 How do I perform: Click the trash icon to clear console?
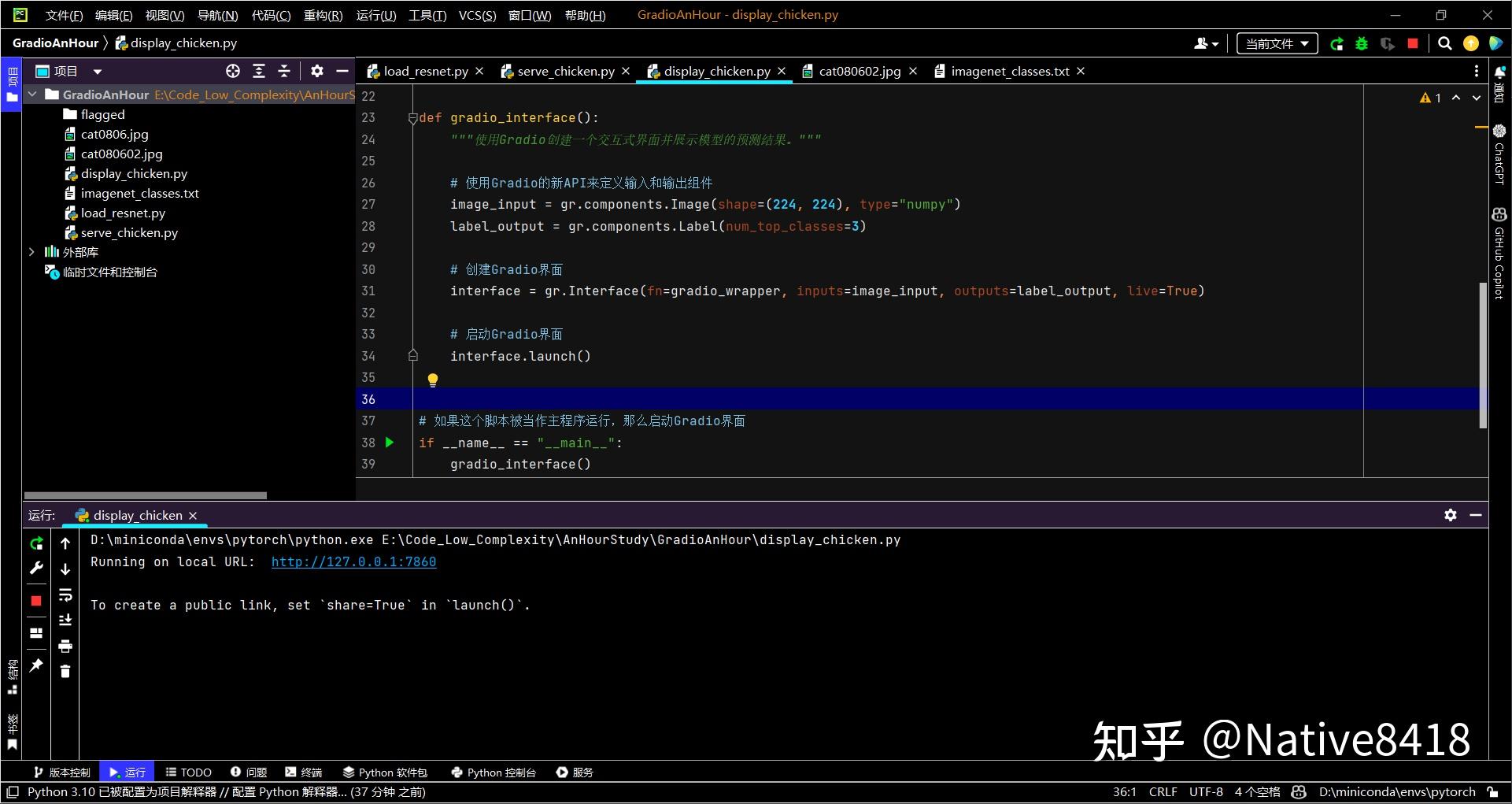[x=65, y=672]
